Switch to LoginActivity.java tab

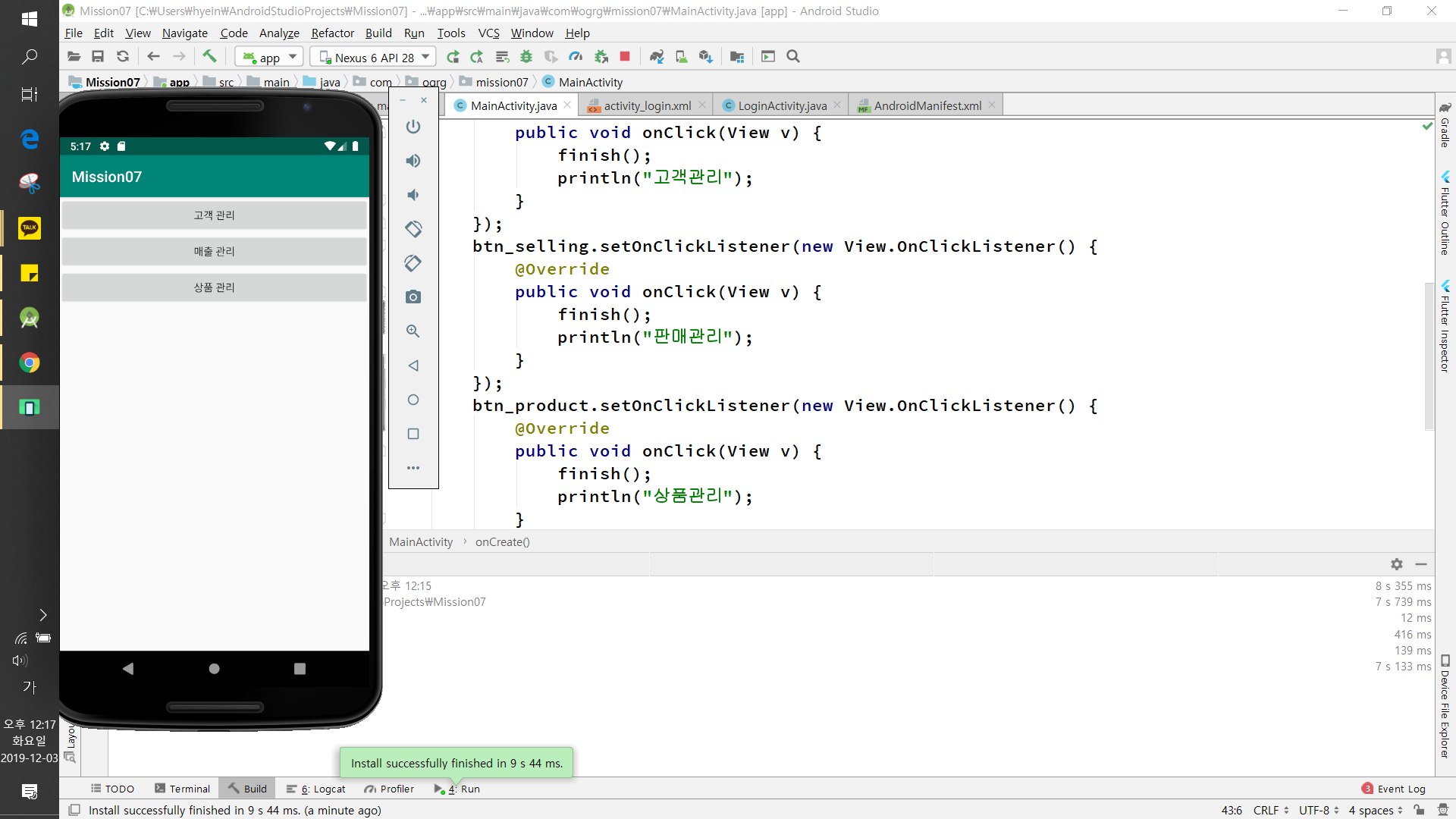[x=781, y=105]
